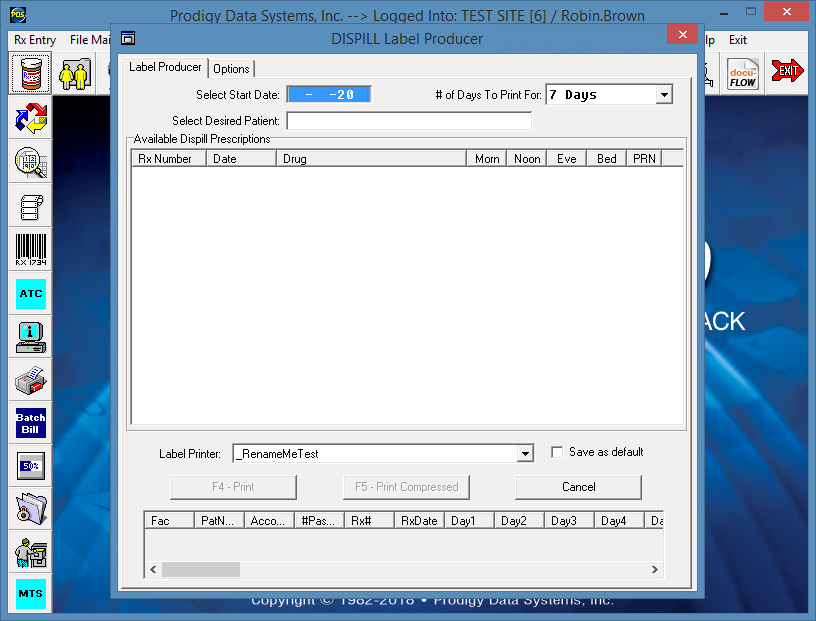Open the MTS sidebar icon
Viewport: 816px width, 621px height.
(x=30, y=594)
